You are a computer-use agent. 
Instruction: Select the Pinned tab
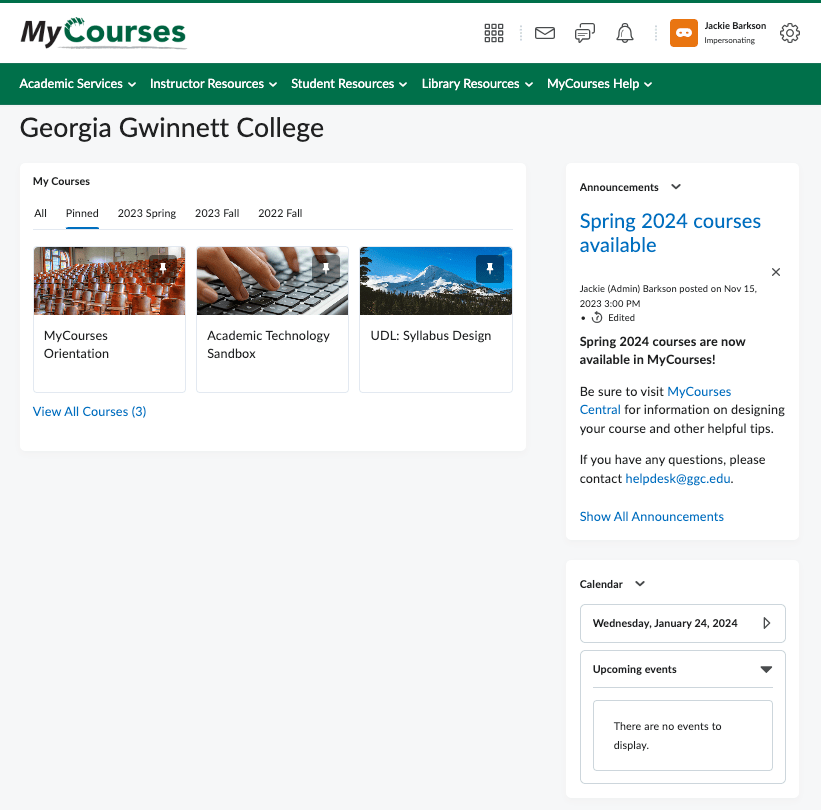click(x=82, y=213)
